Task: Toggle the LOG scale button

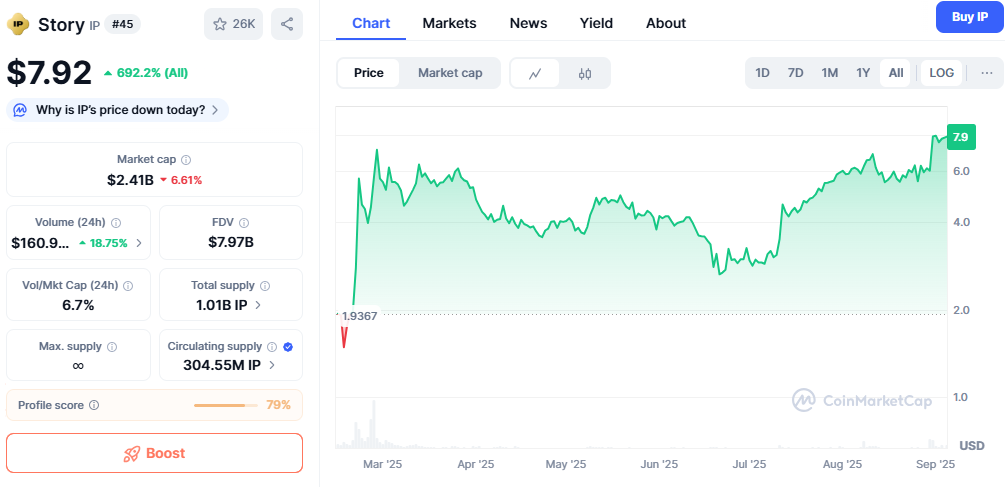Action: tap(941, 73)
